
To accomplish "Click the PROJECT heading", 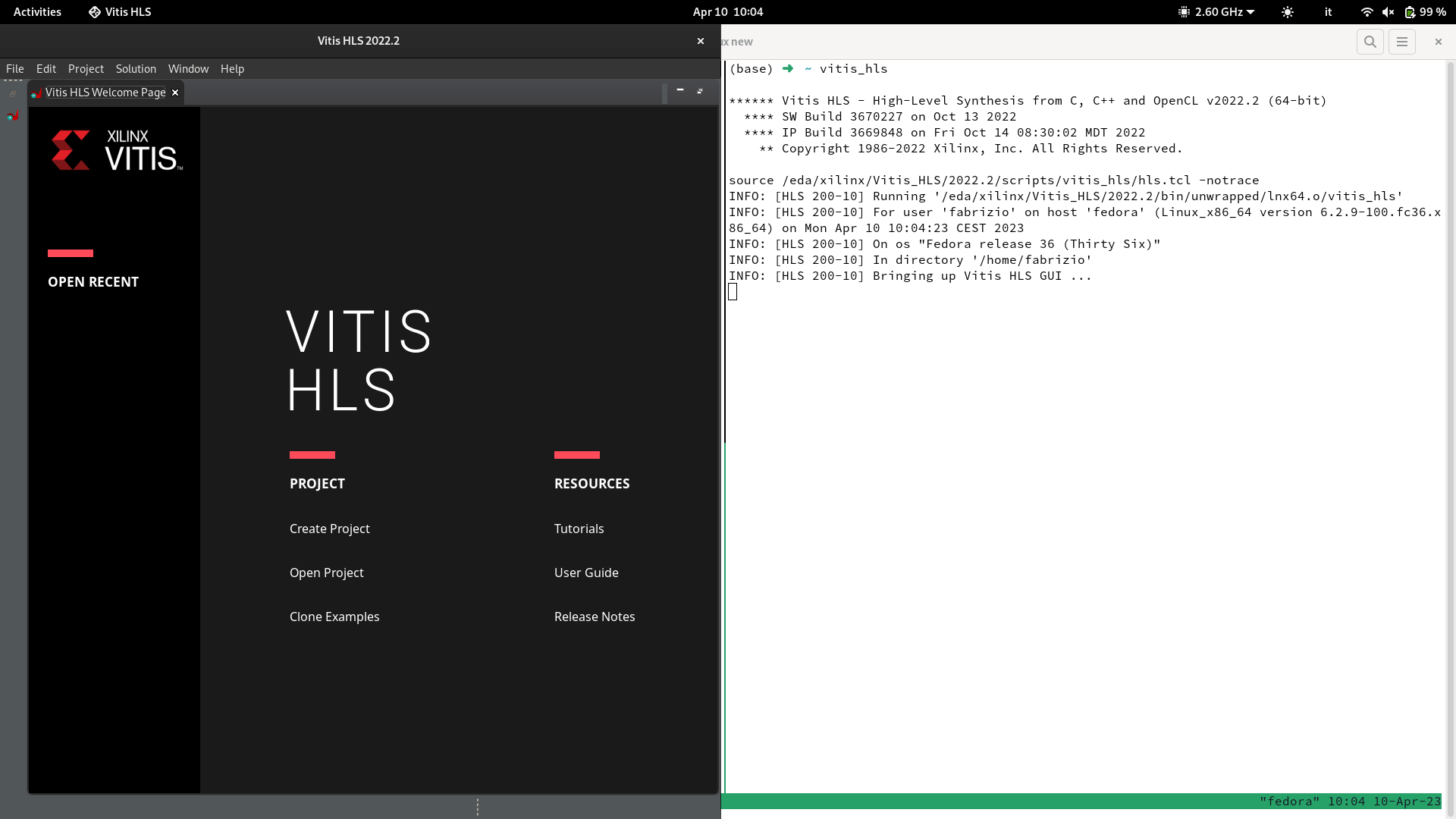I will point(317,484).
